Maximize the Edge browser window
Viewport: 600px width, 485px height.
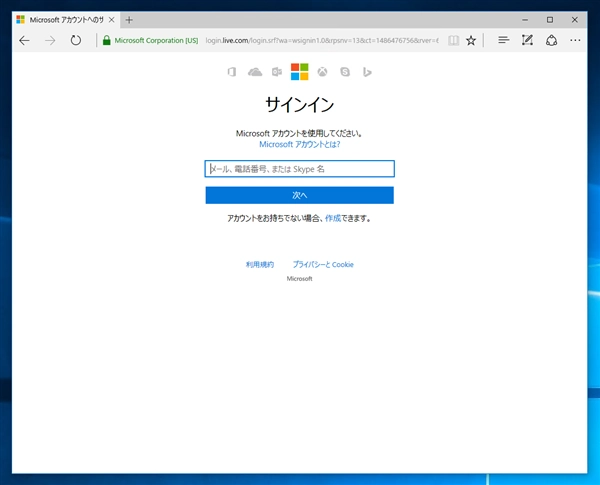[x=550, y=20]
